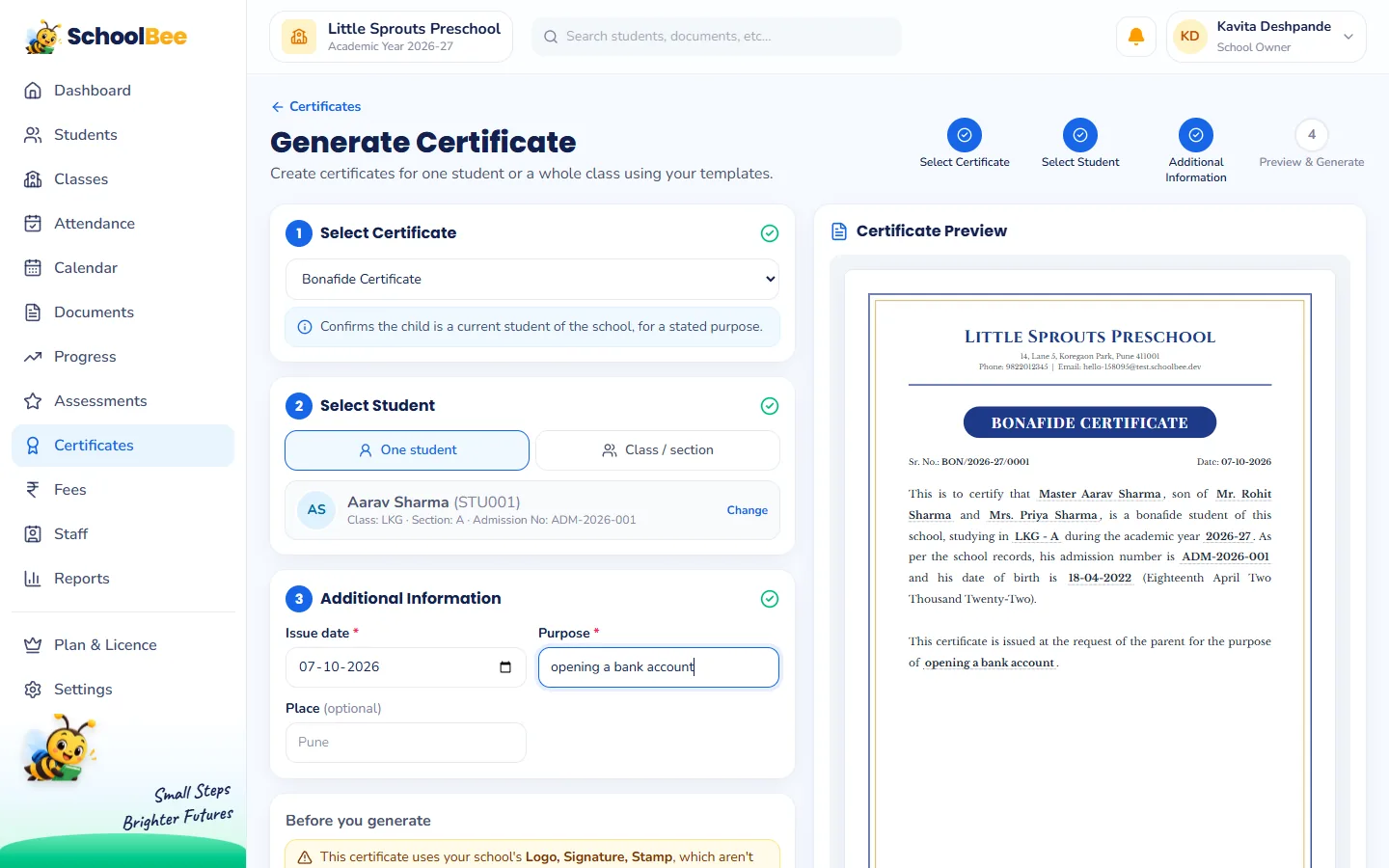Click the step 2 number badge

point(299,406)
